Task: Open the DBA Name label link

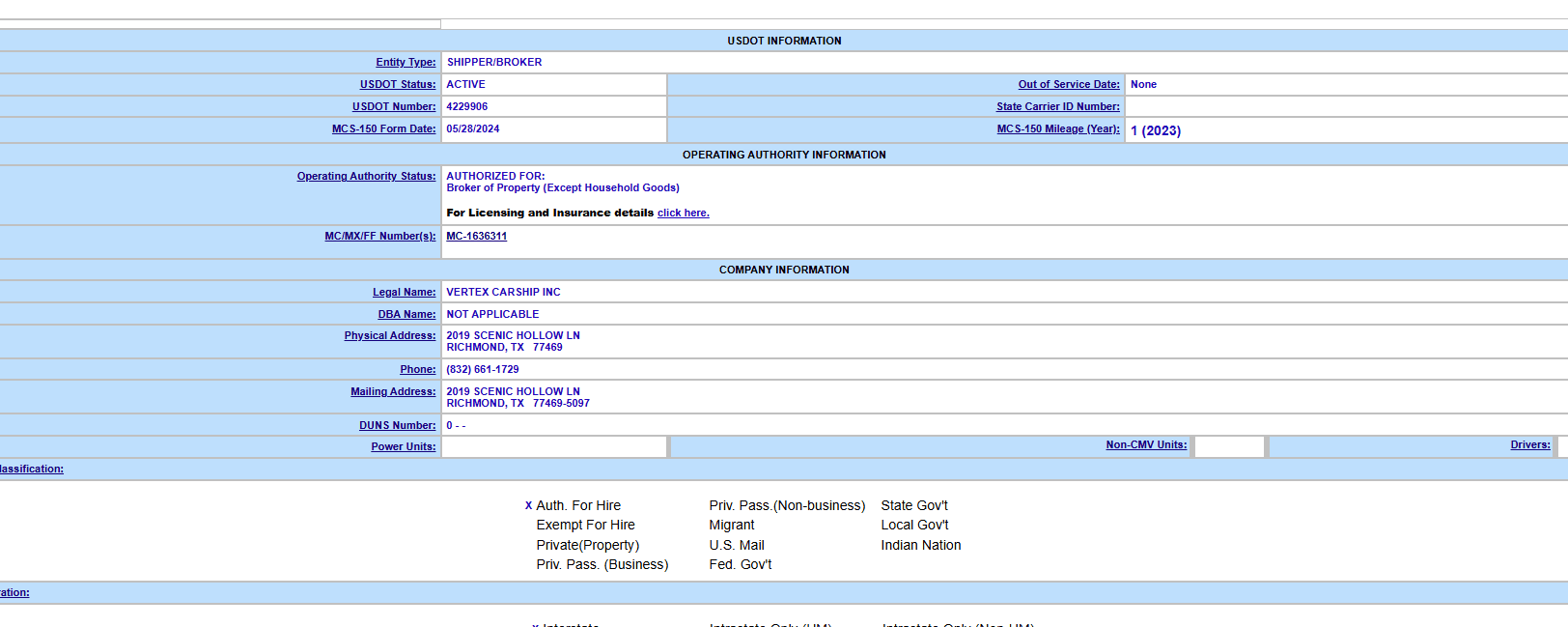Action: (406, 314)
